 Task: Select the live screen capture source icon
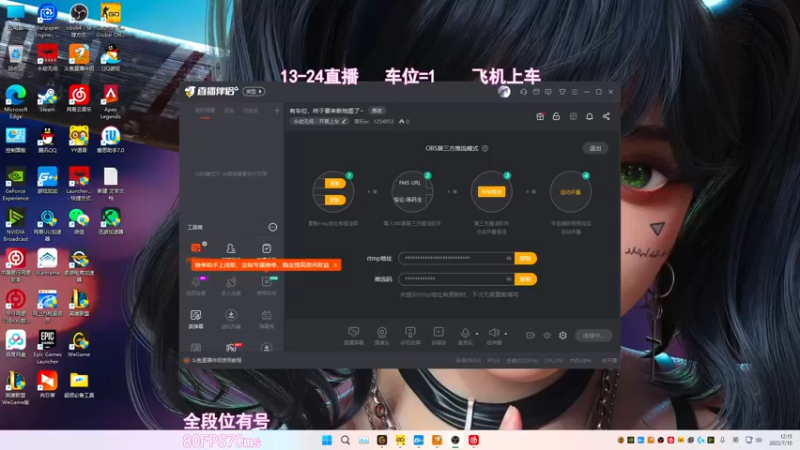tap(354, 332)
